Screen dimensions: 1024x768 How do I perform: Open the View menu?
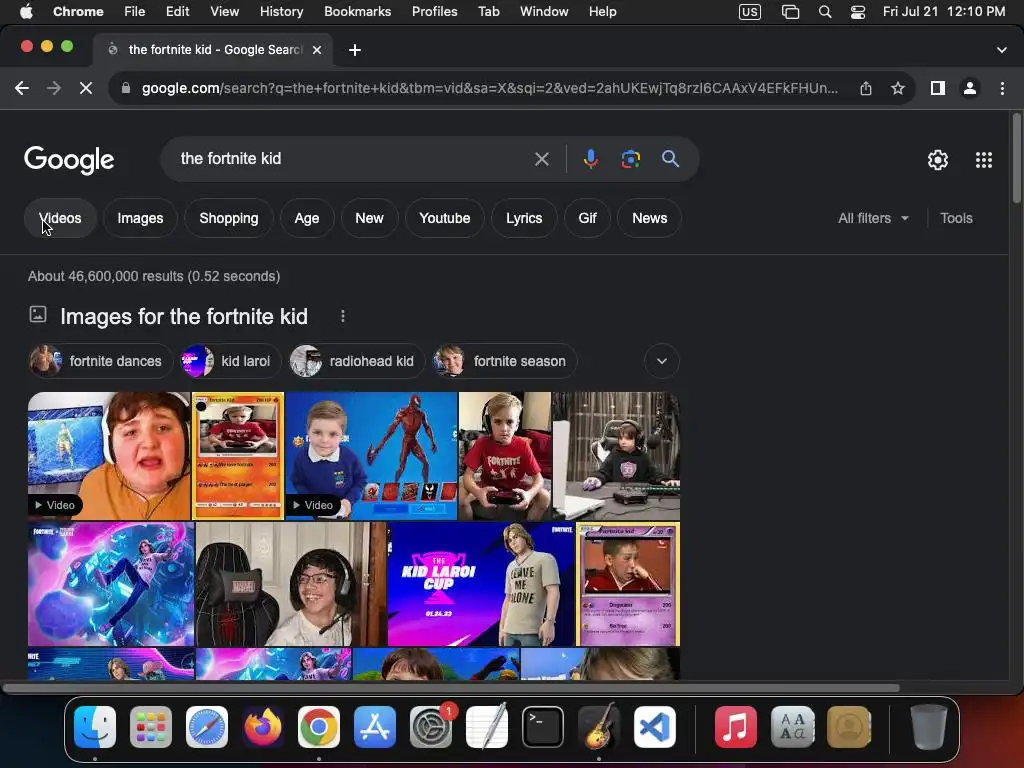(225, 12)
